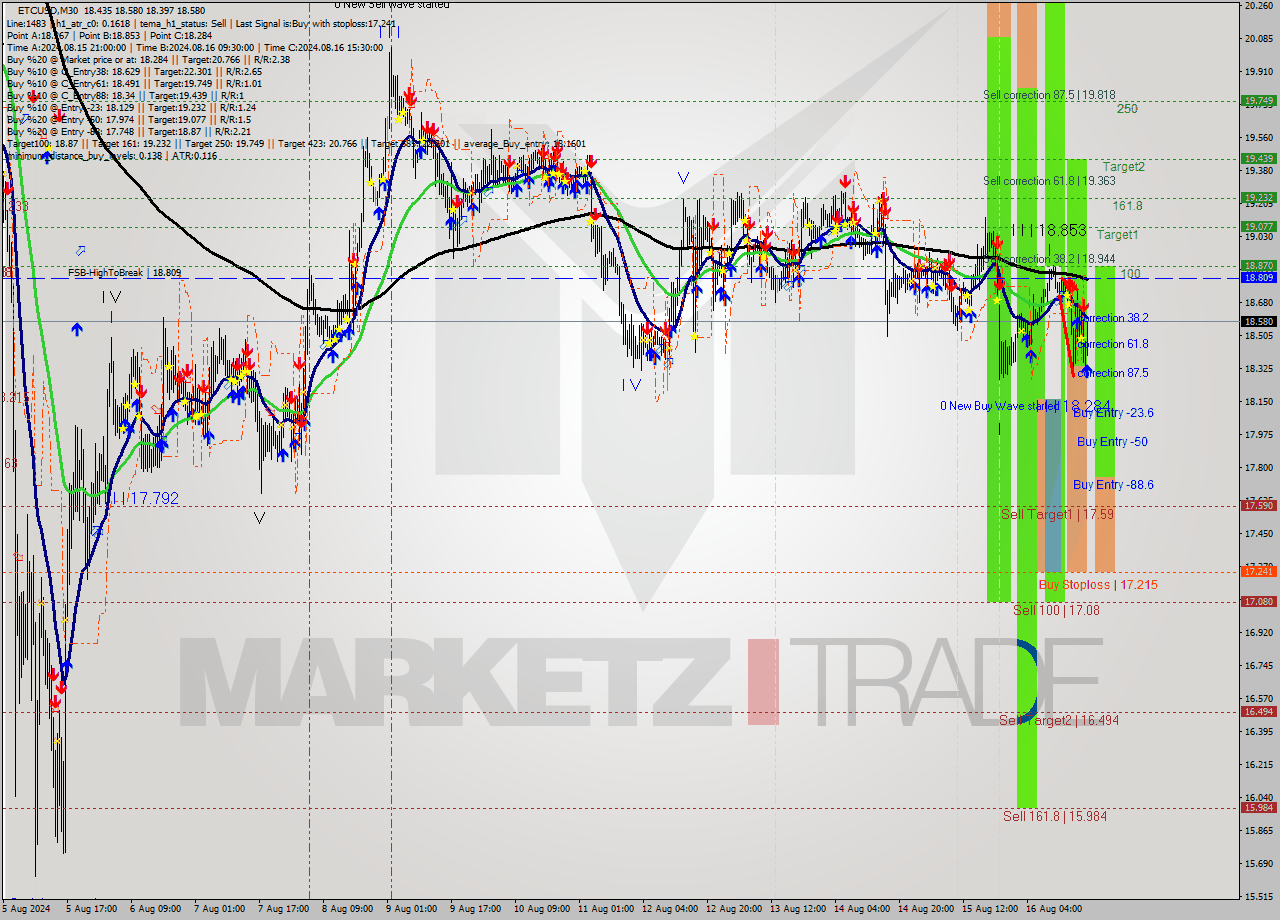Click the Target1 label
The width and height of the screenshot is (1280, 920).
point(1117,235)
